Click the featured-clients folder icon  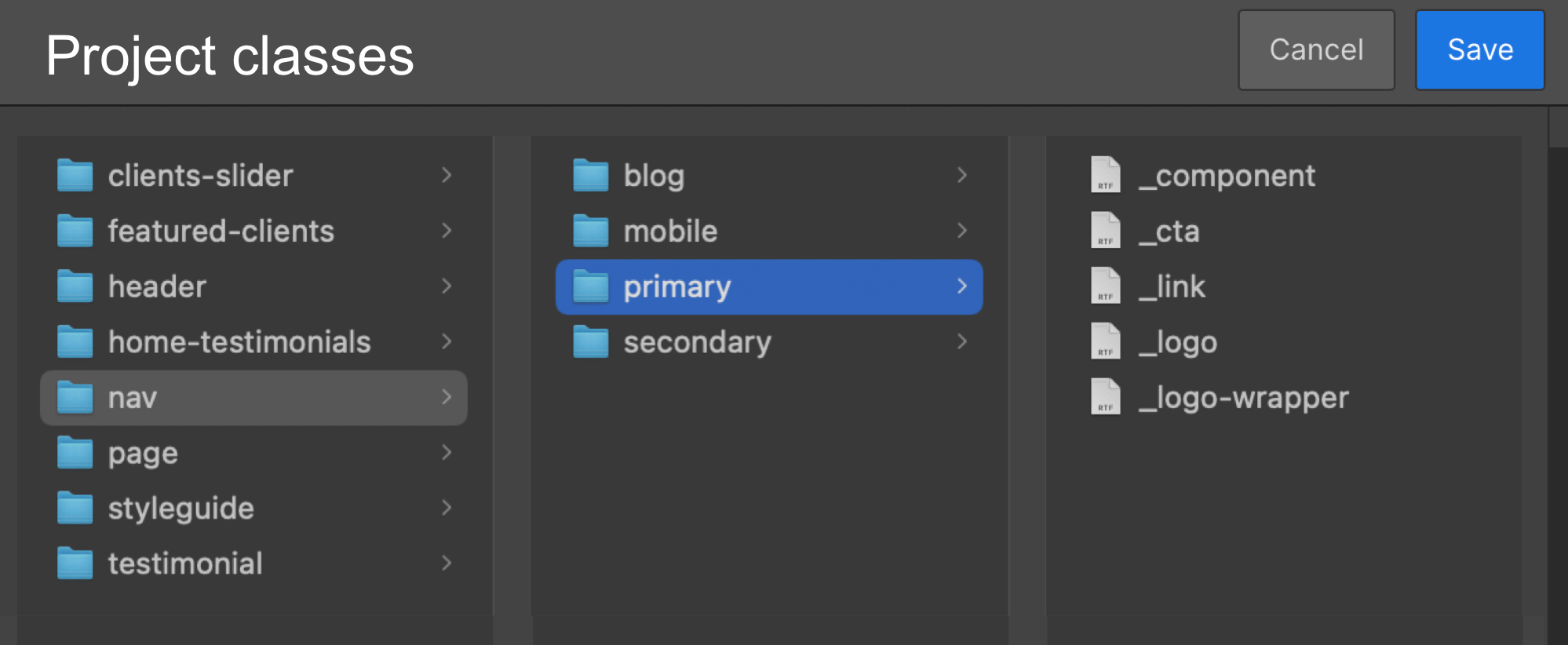pos(75,231)
